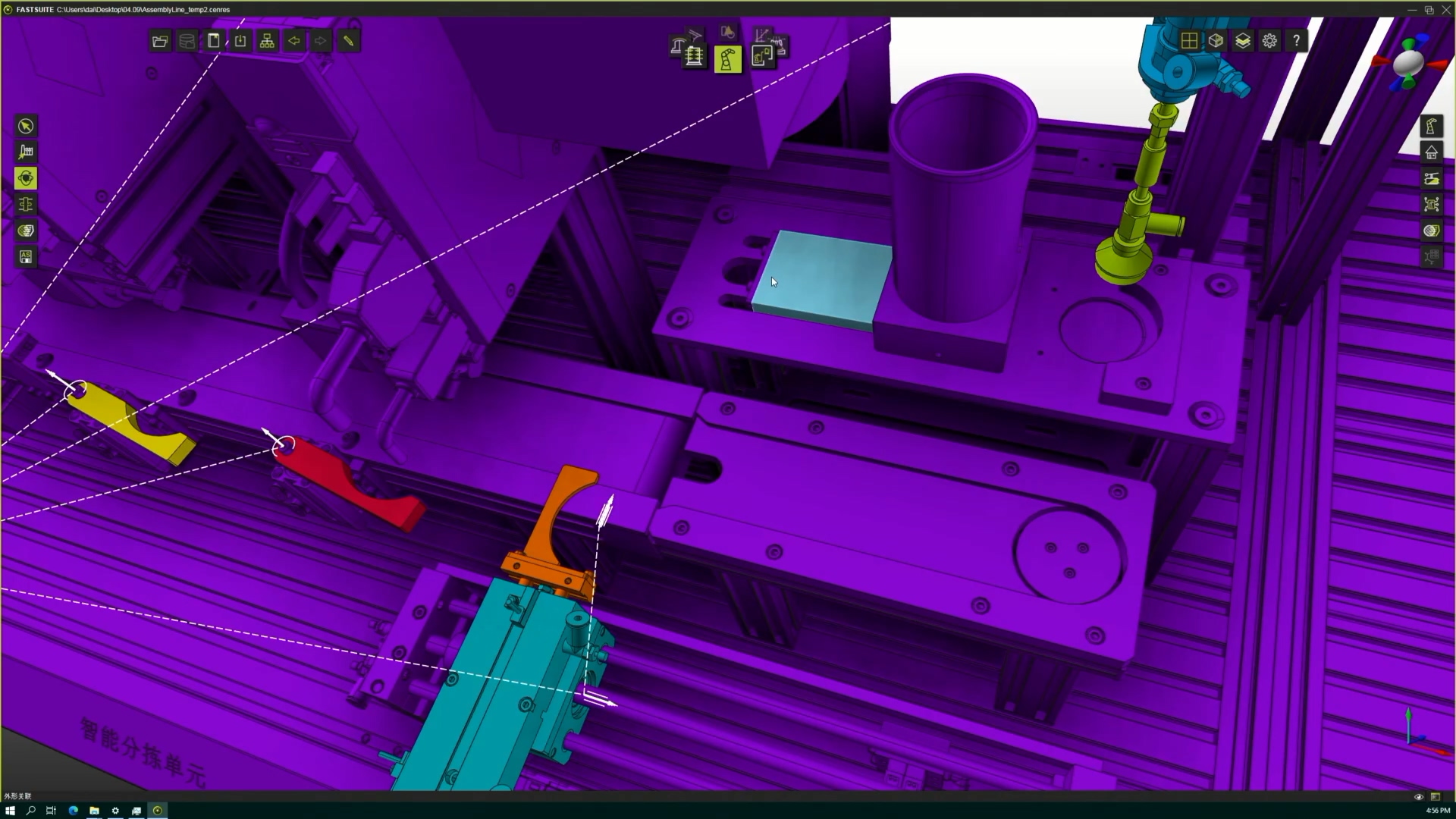The height and width of the screenshot is (819, 1456).
Task: Click the arrow-in-circle selection tool
Action: click(26, 126)
